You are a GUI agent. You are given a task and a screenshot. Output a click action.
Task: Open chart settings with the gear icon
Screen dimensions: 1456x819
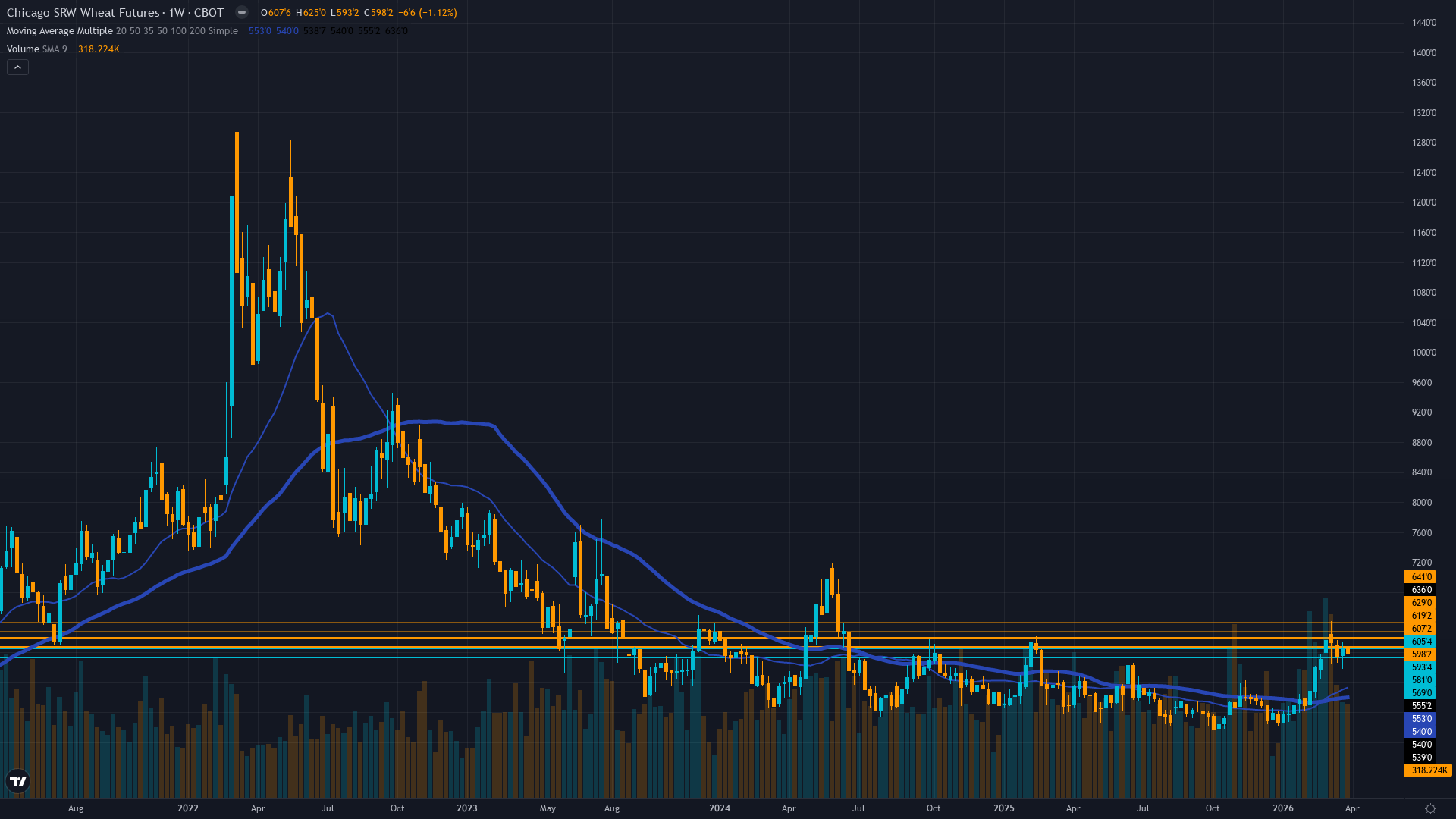click(1430, 808)
